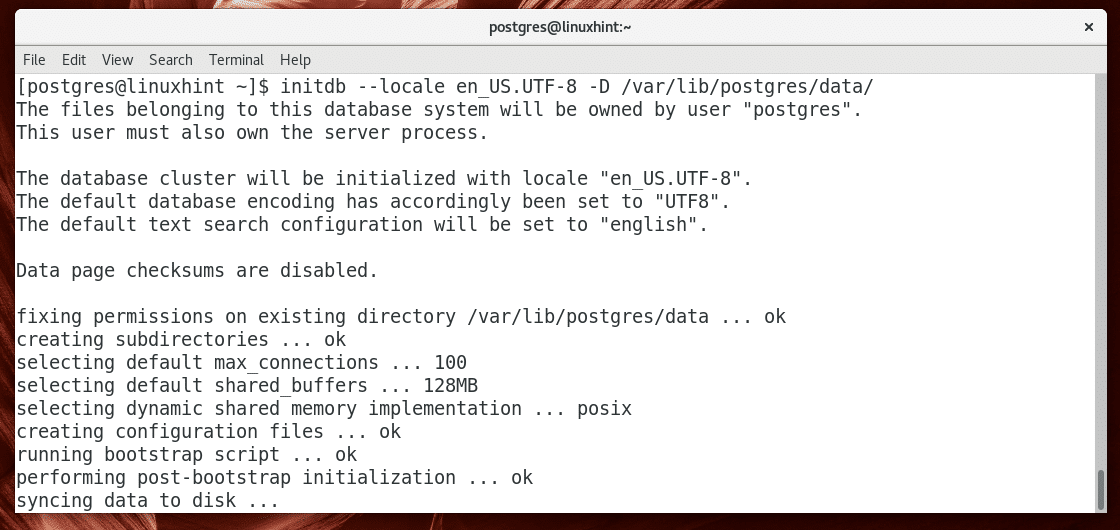Click the 'selecting dynamic shared memory implementation' line
Viewport: 1120px width, 530px height.
tap(324, 409)
